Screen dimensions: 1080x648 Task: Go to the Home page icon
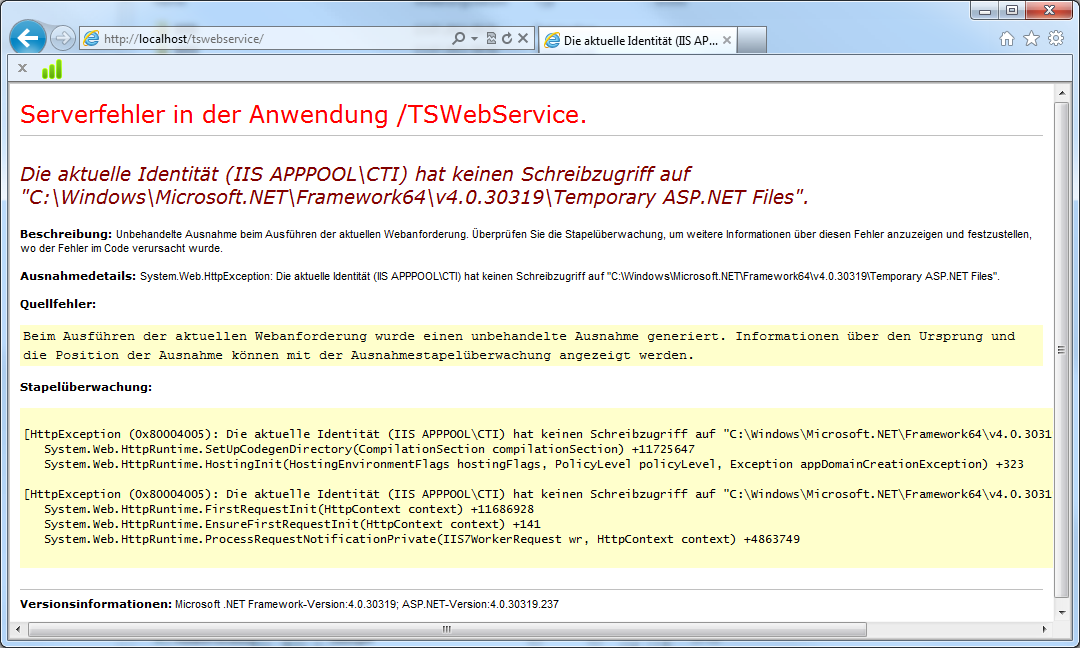[1007, 39]
